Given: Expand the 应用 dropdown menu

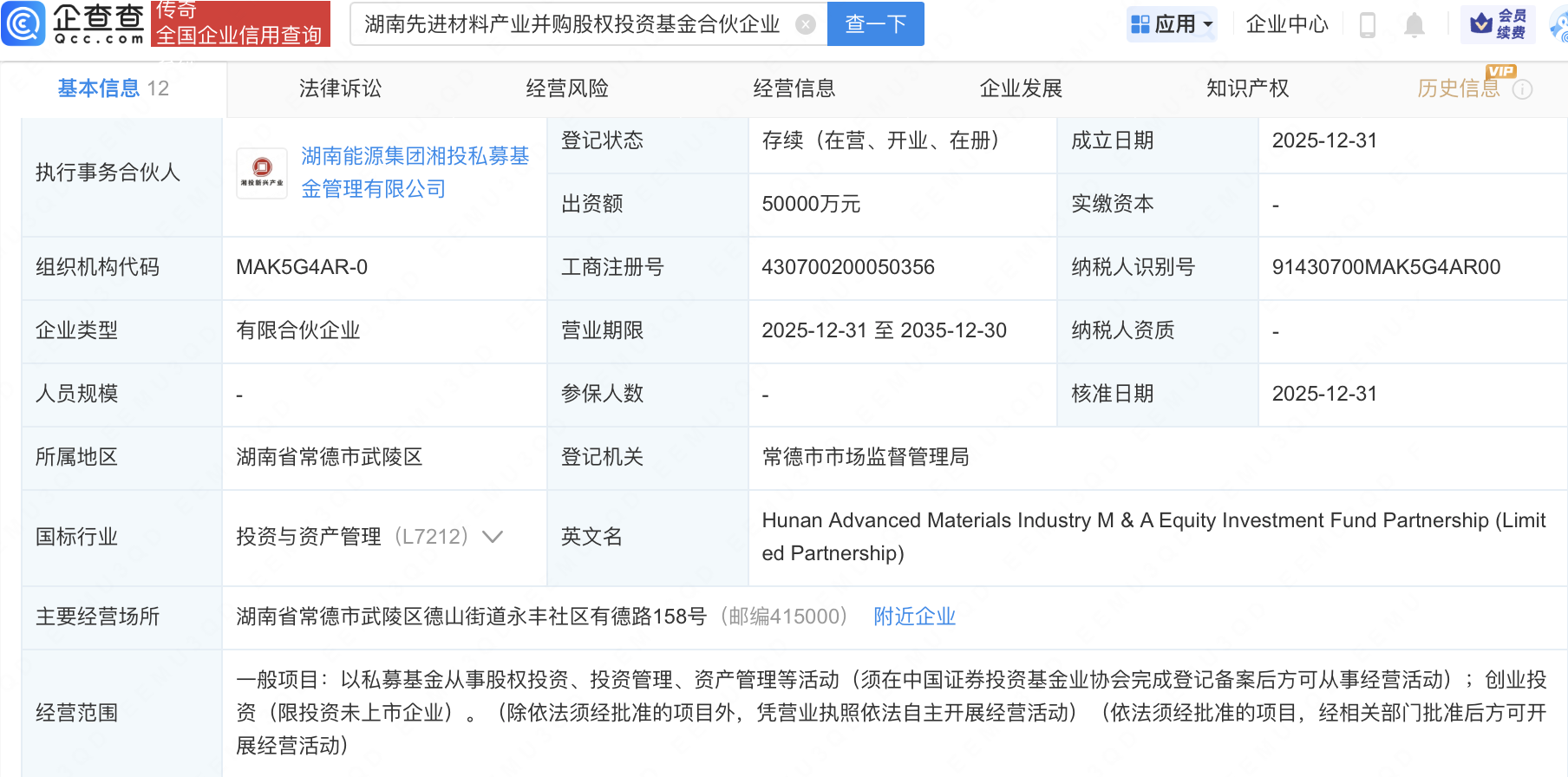Looking at the screenshot, I should click(1172, 24).
